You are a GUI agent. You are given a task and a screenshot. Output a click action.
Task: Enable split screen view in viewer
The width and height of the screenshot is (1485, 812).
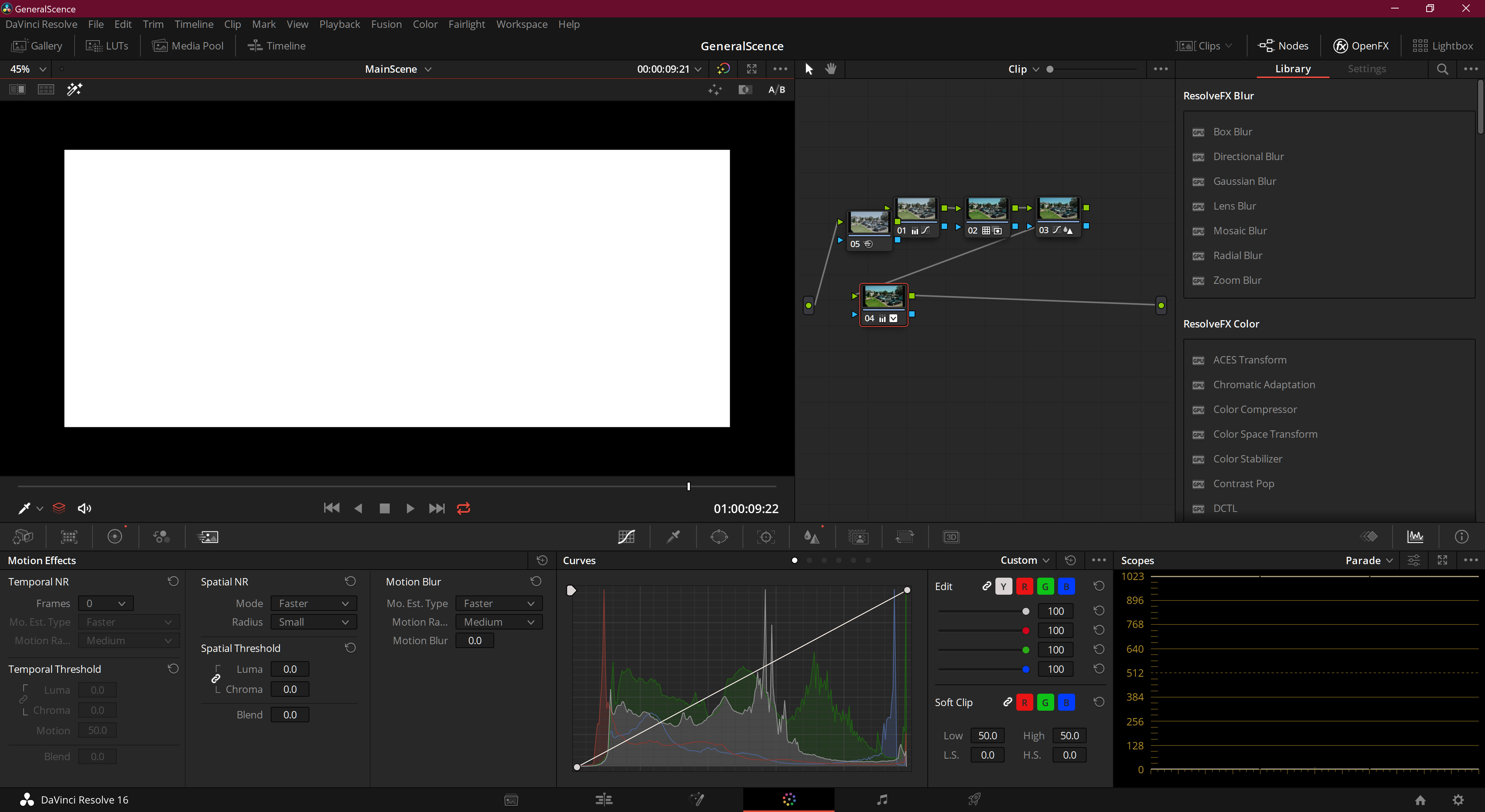tap(46, 89)
